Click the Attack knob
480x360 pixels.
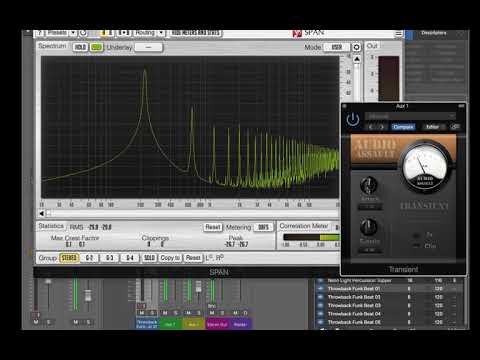pyautogui.click(x=369, y=185)
